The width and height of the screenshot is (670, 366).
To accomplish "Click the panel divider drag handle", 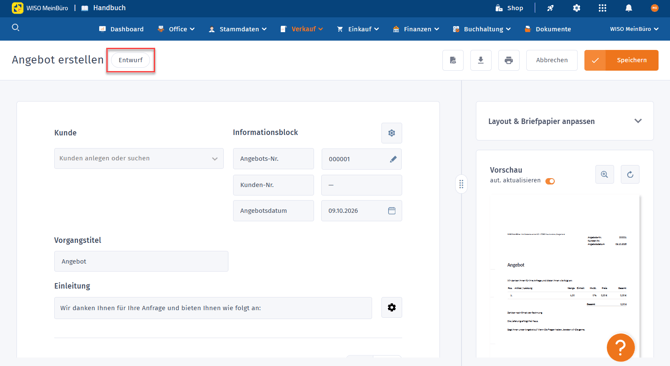I will 461,184.
